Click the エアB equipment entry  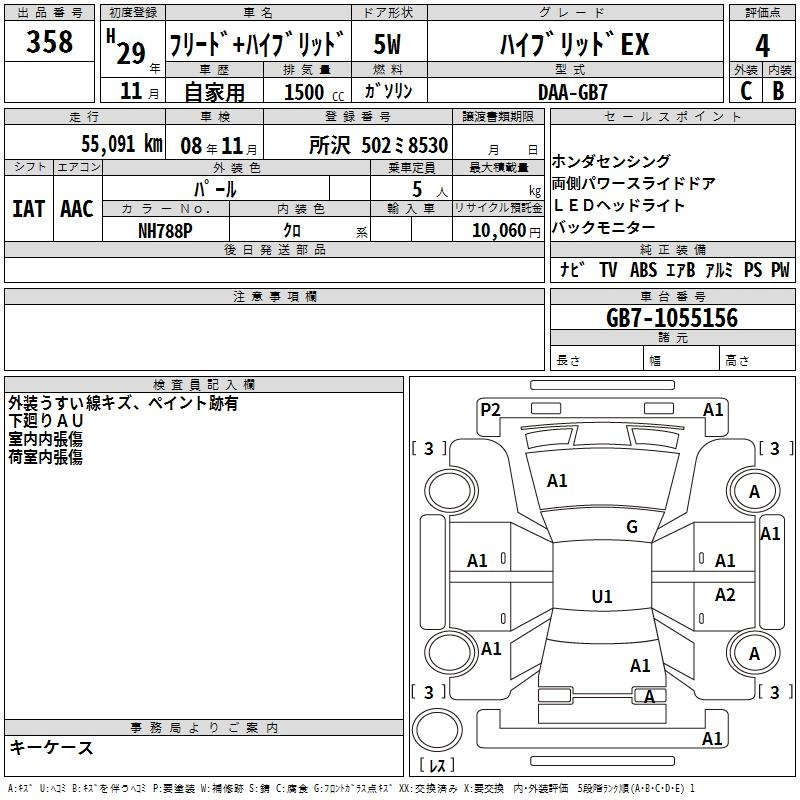click(681, 269)
